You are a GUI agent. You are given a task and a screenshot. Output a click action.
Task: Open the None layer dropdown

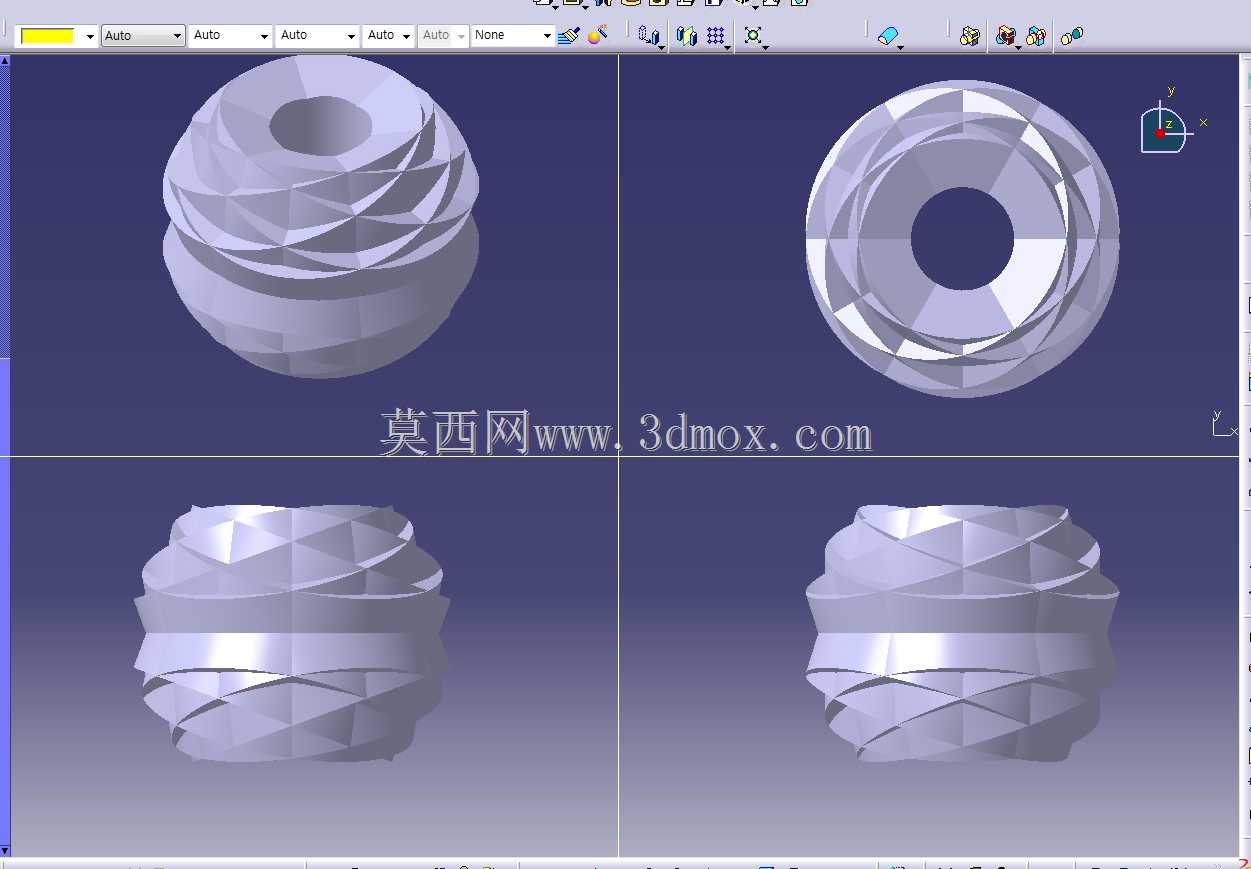point(513,36)
